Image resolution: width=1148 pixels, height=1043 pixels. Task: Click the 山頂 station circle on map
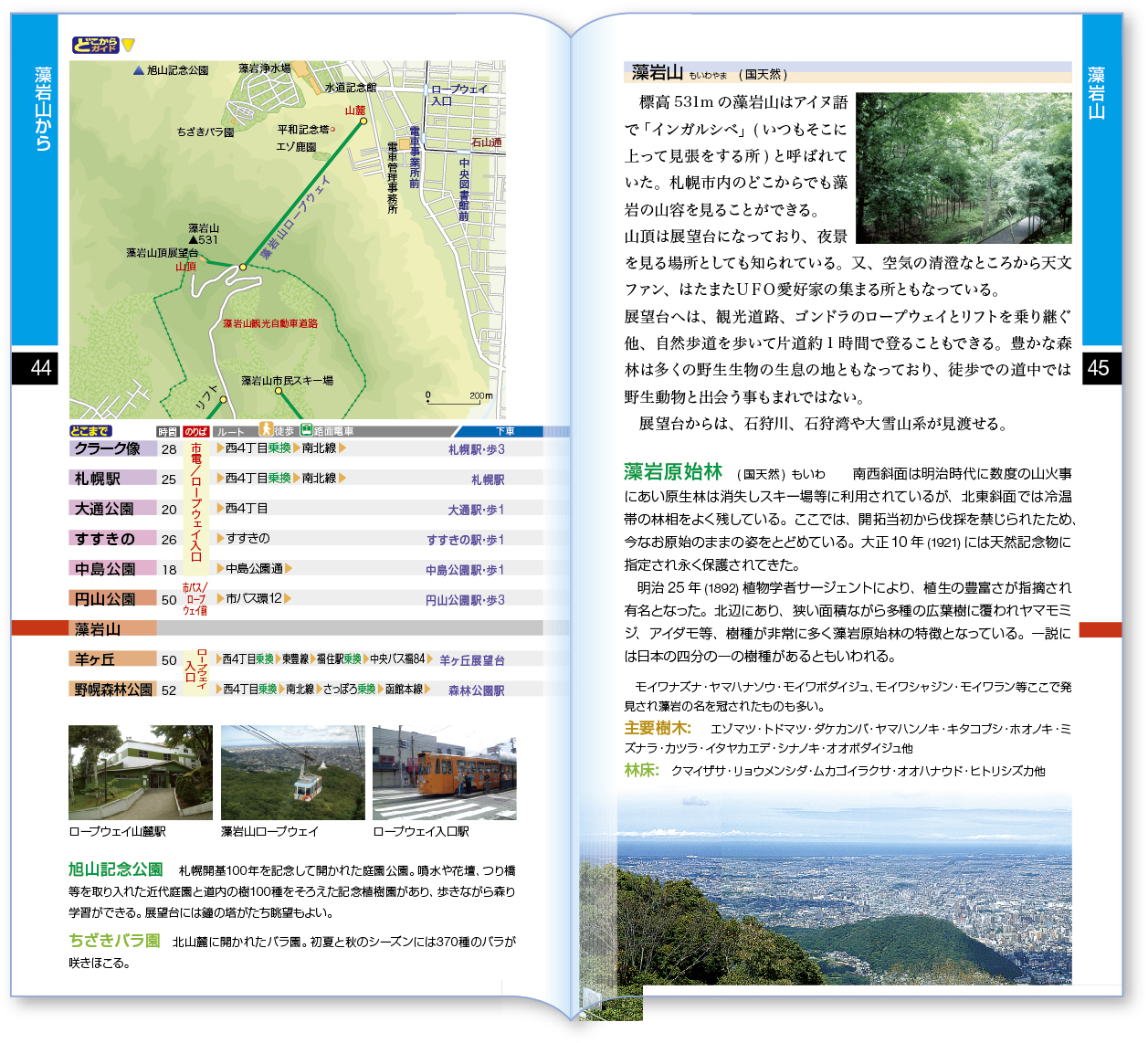pos(242,267)
